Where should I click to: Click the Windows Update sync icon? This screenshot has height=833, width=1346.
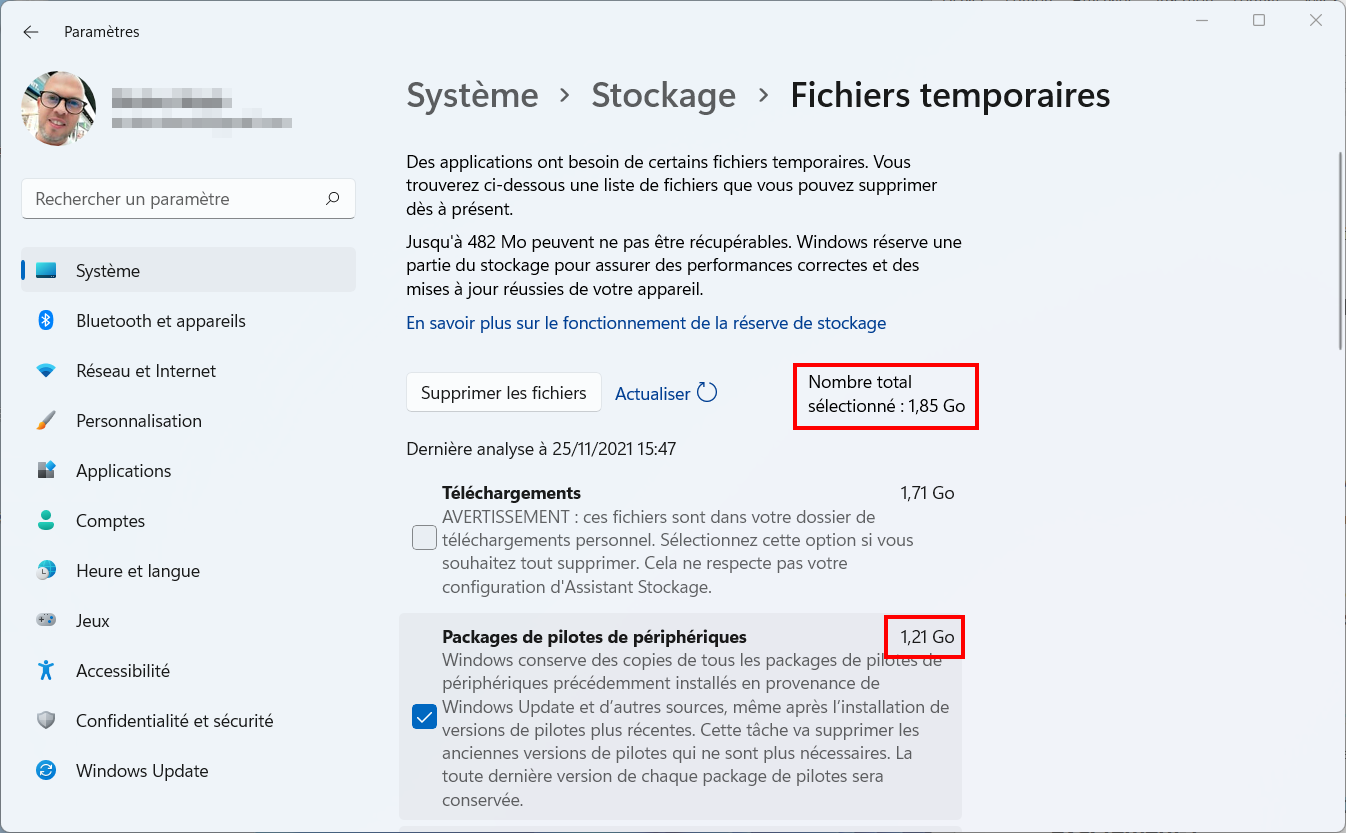(46, 771)
